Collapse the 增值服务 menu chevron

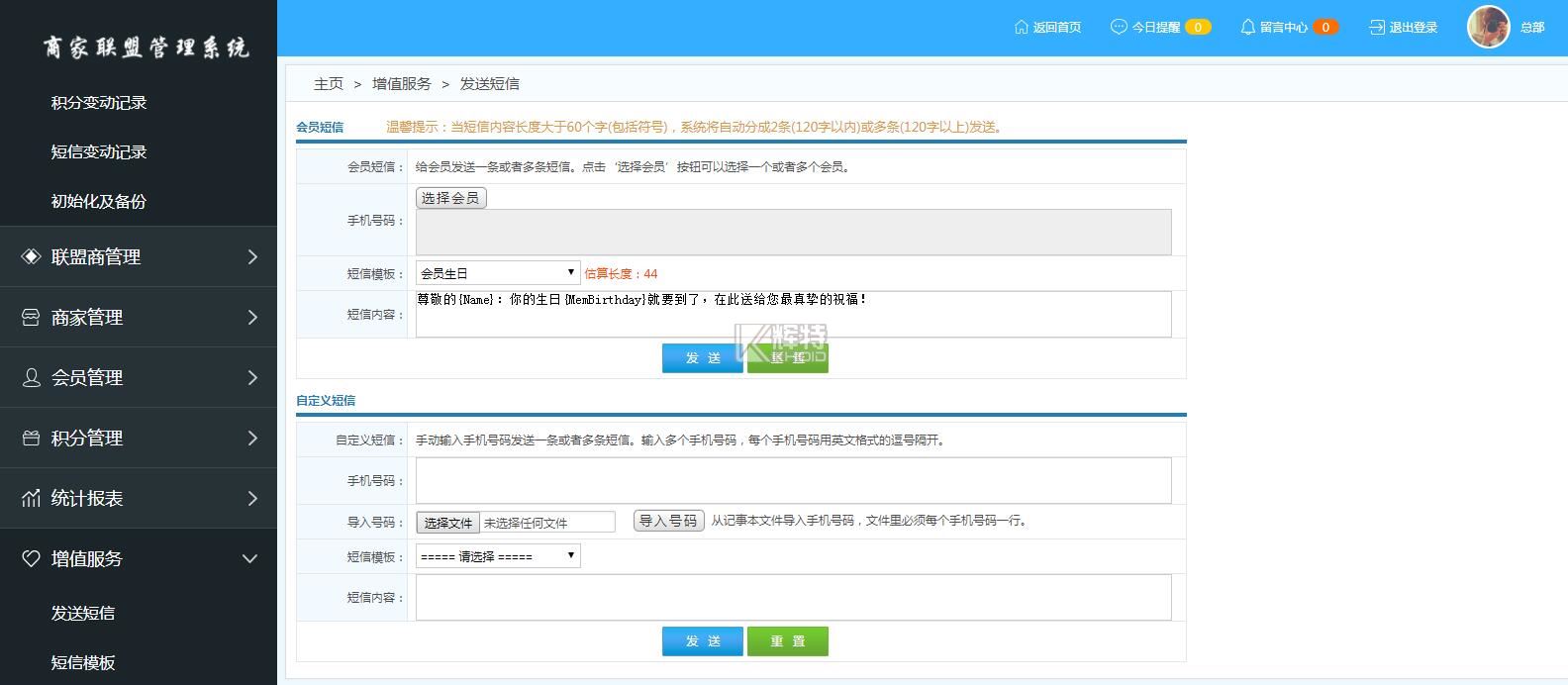pos(249,558)
